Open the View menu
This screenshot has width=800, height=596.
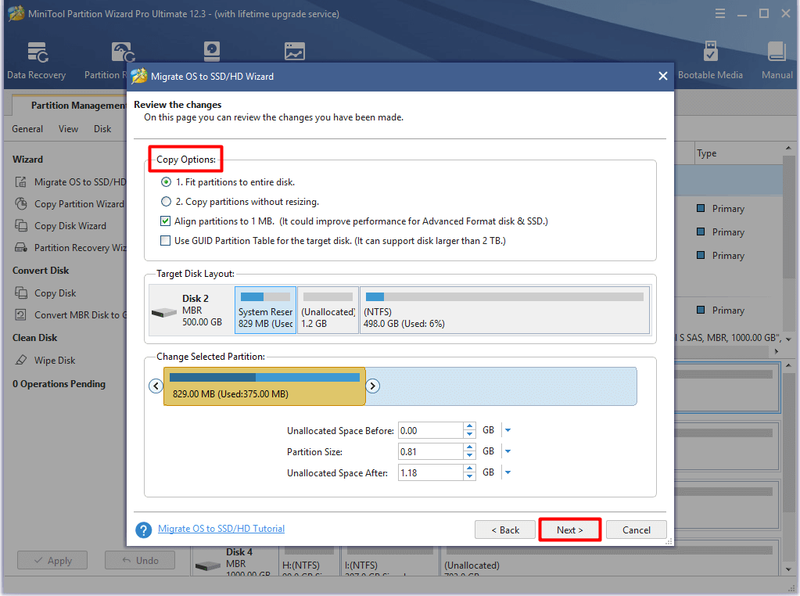coord(68,129)
